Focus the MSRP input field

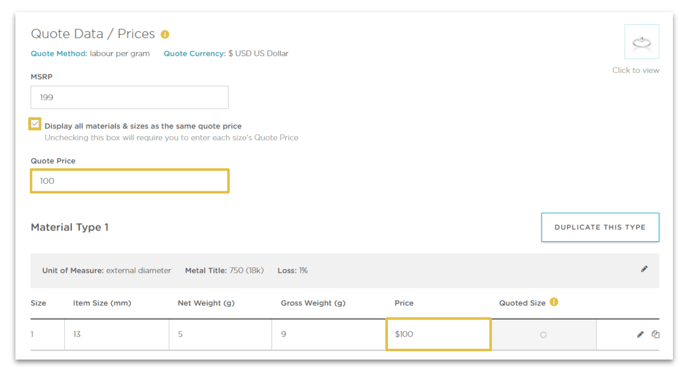pos(129,97)
